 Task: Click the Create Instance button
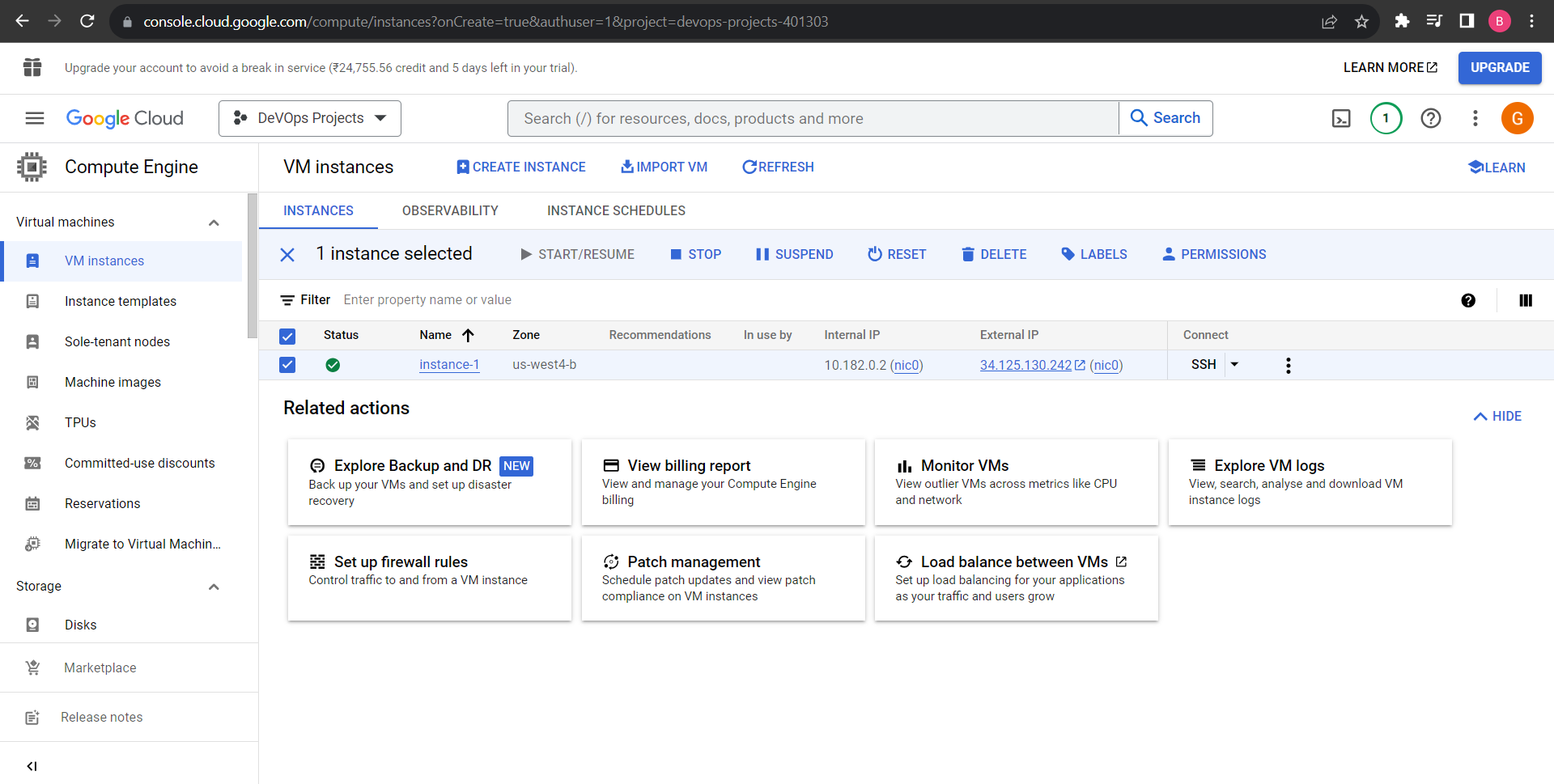[520, 167]
